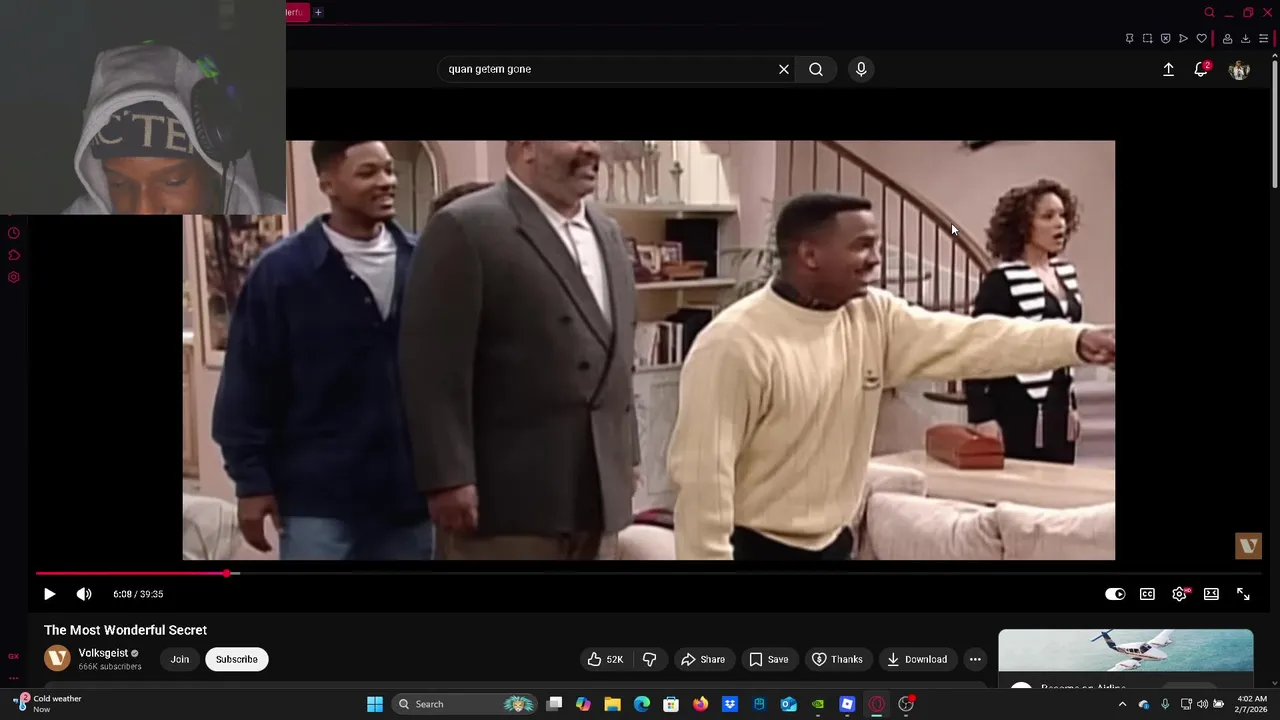Viewport: 1280px width, 720px height.
Task: Click the taskbar Search box
Action: click(465, 704)
